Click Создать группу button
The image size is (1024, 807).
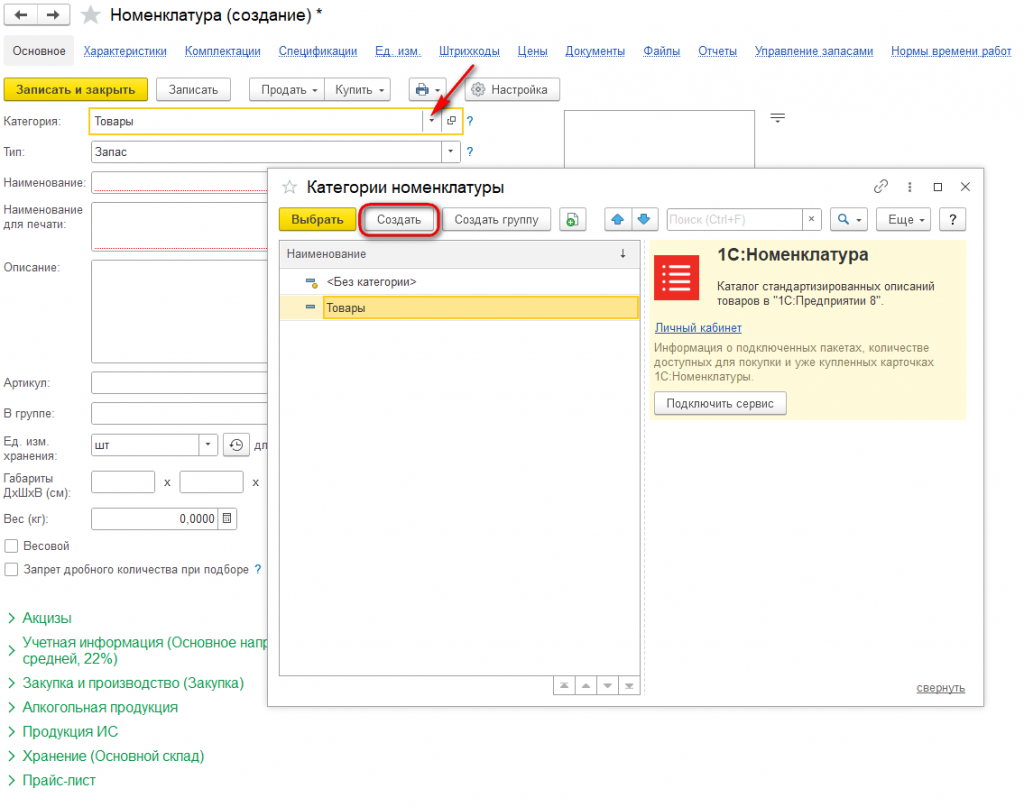[496, 219]
